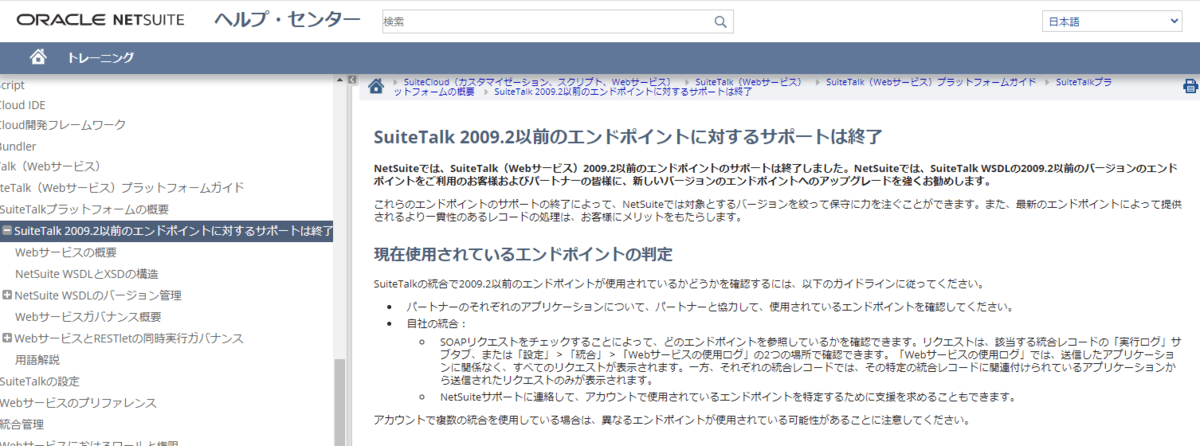Collapse the sidebar with splitter arrow
This screenshot has height=446, width=1200.
pyautogui.click(x=353, y=78)
